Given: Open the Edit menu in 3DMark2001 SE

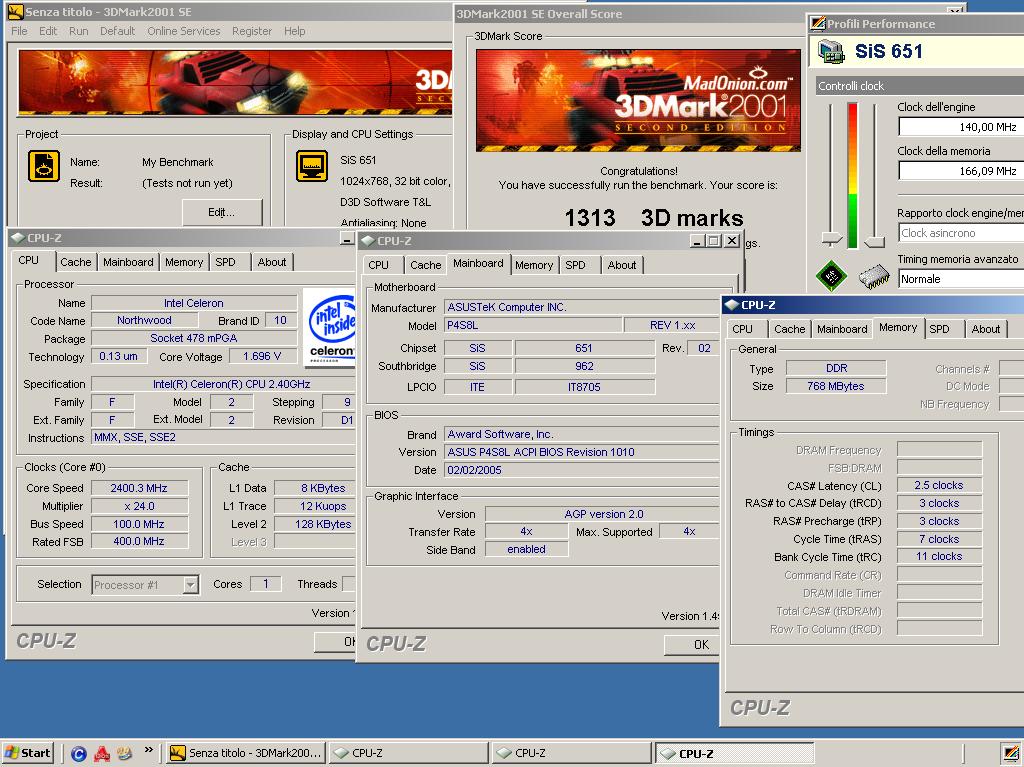Looking at the screenshot, I should click(x=48, y=31).
